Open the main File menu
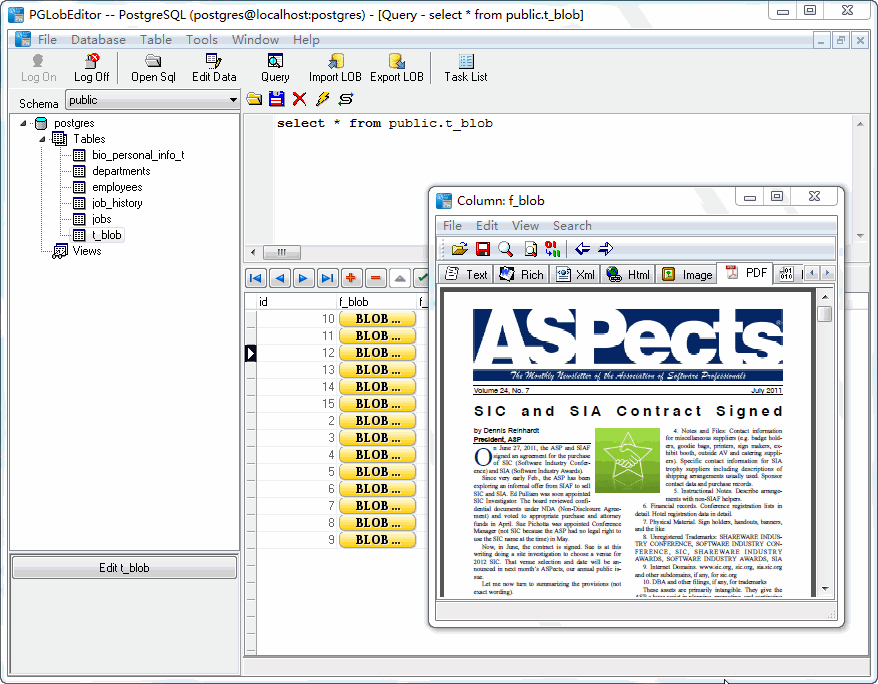878x684 pixels. (x=47, y=40)
